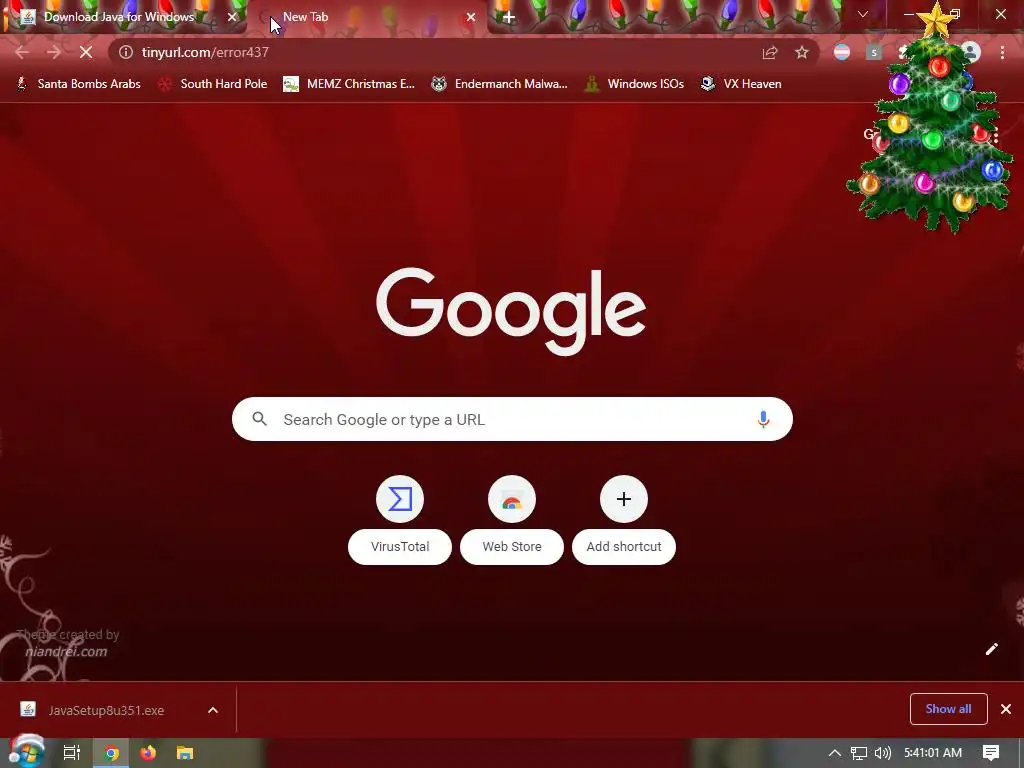Show hidden system tray icons
This screenshot has height=768, width=1024.
[x=835, y=753]
